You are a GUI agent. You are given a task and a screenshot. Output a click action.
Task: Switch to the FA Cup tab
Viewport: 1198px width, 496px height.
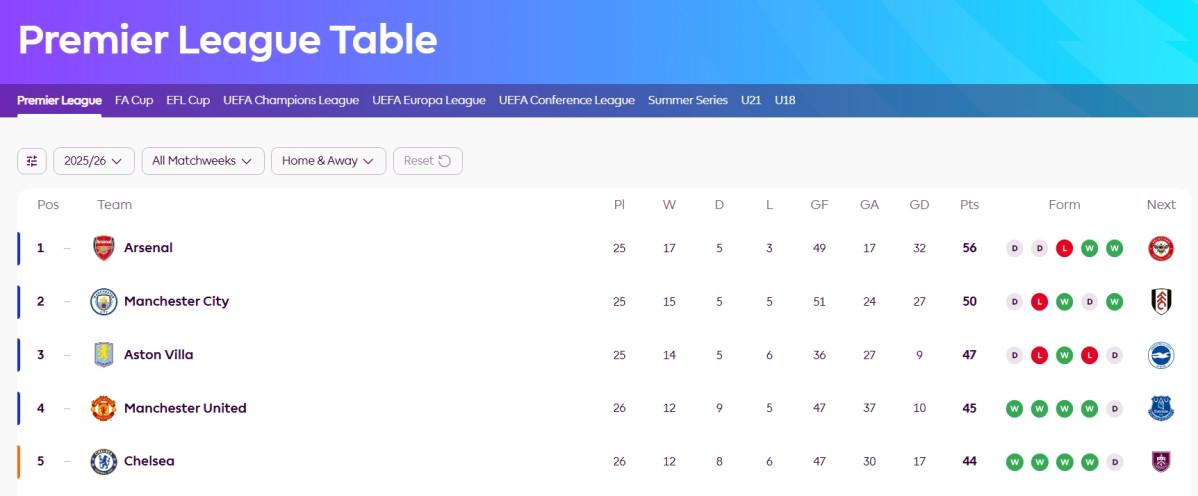coord(134,100)
